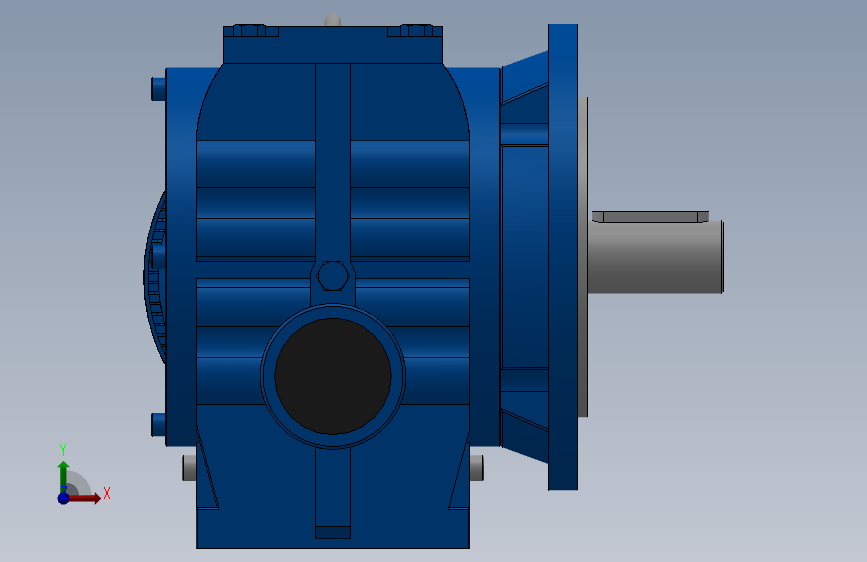Click the green Y axis arrow of the triad
867x562 pixels.
(x=63, y=476)
